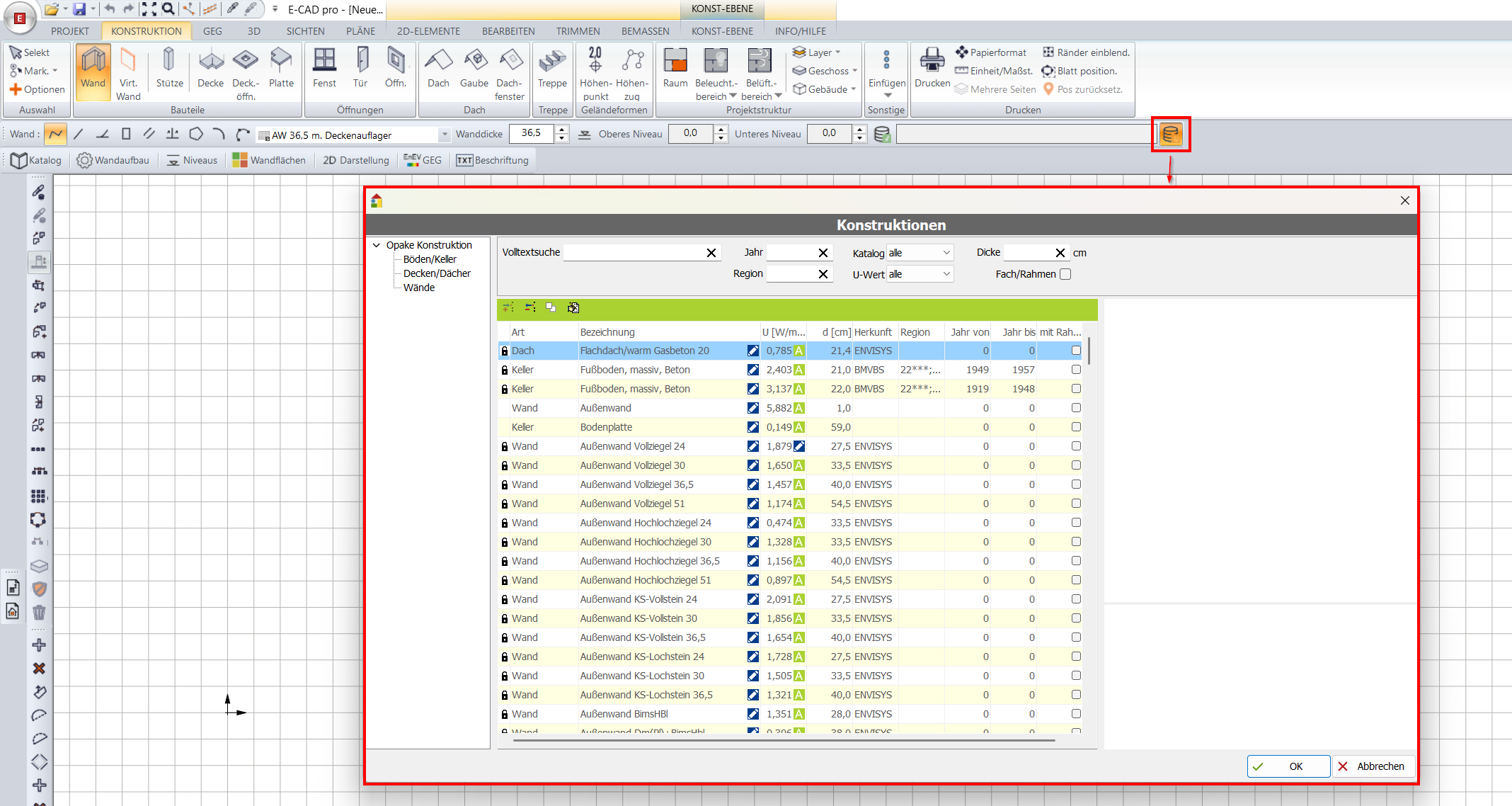The height and width of the screenshot is (806, 1512).
Task: Click the Abbrechen button
Action: [1373, 766]
